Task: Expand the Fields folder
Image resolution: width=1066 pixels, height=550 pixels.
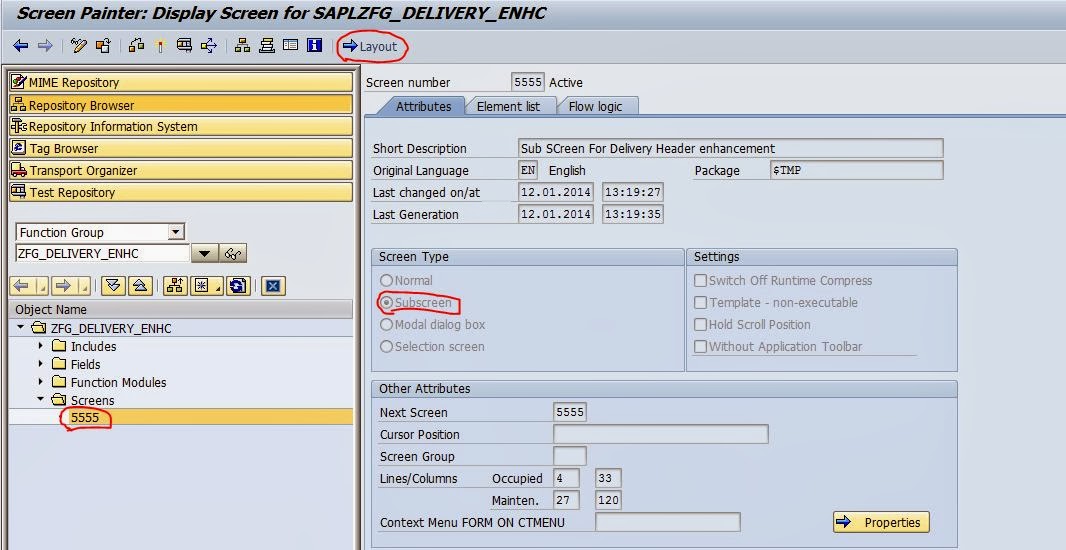Action: (40, 364)
